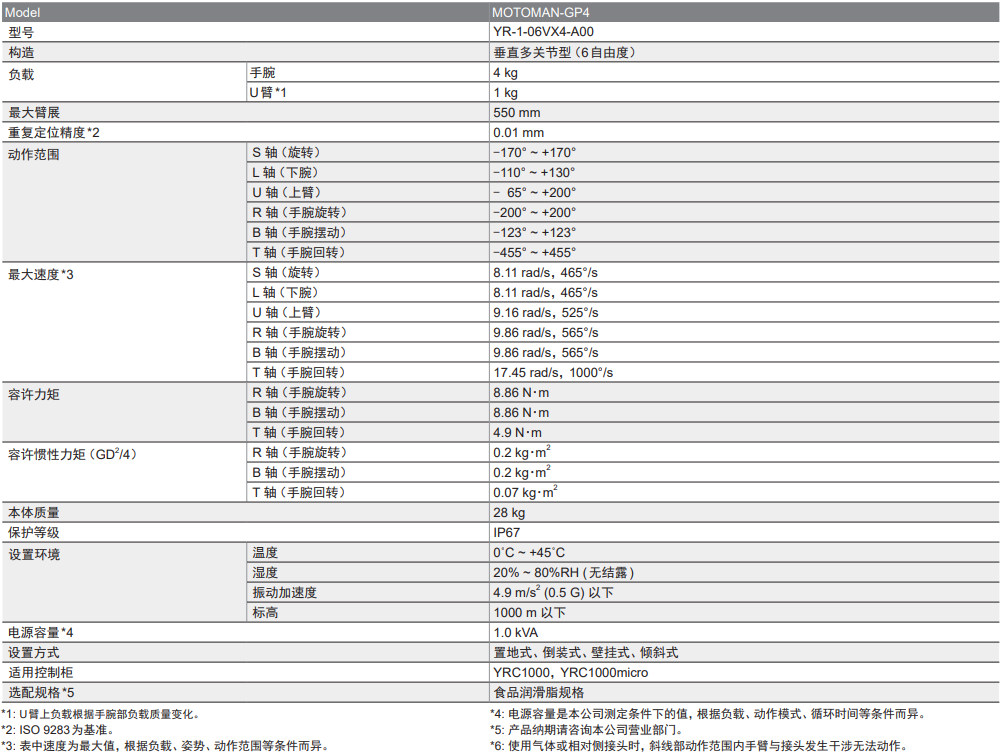This screenshot has height=753, width=1003.
Task: Select the 电源容量 value 1.0 kVA
Action: click(x=516, y=633)
